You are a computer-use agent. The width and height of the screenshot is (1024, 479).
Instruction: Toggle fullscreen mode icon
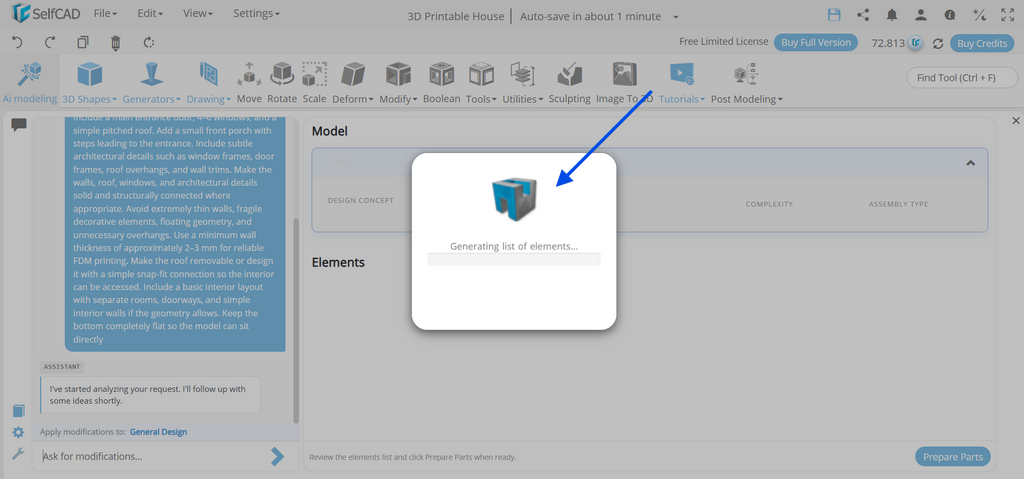[x=1008, y=15]
